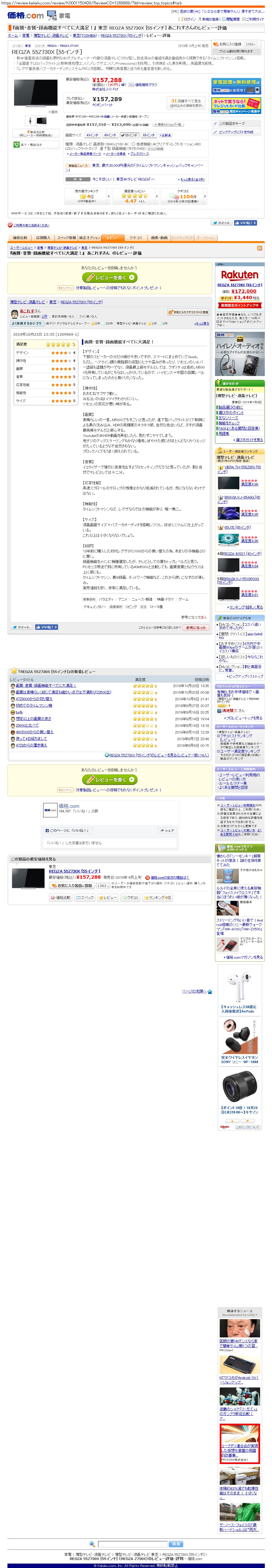The width and height of the screenshot is (272, 1568).
Task: Select the 純正オプション tab
Action: pos(89,238)
